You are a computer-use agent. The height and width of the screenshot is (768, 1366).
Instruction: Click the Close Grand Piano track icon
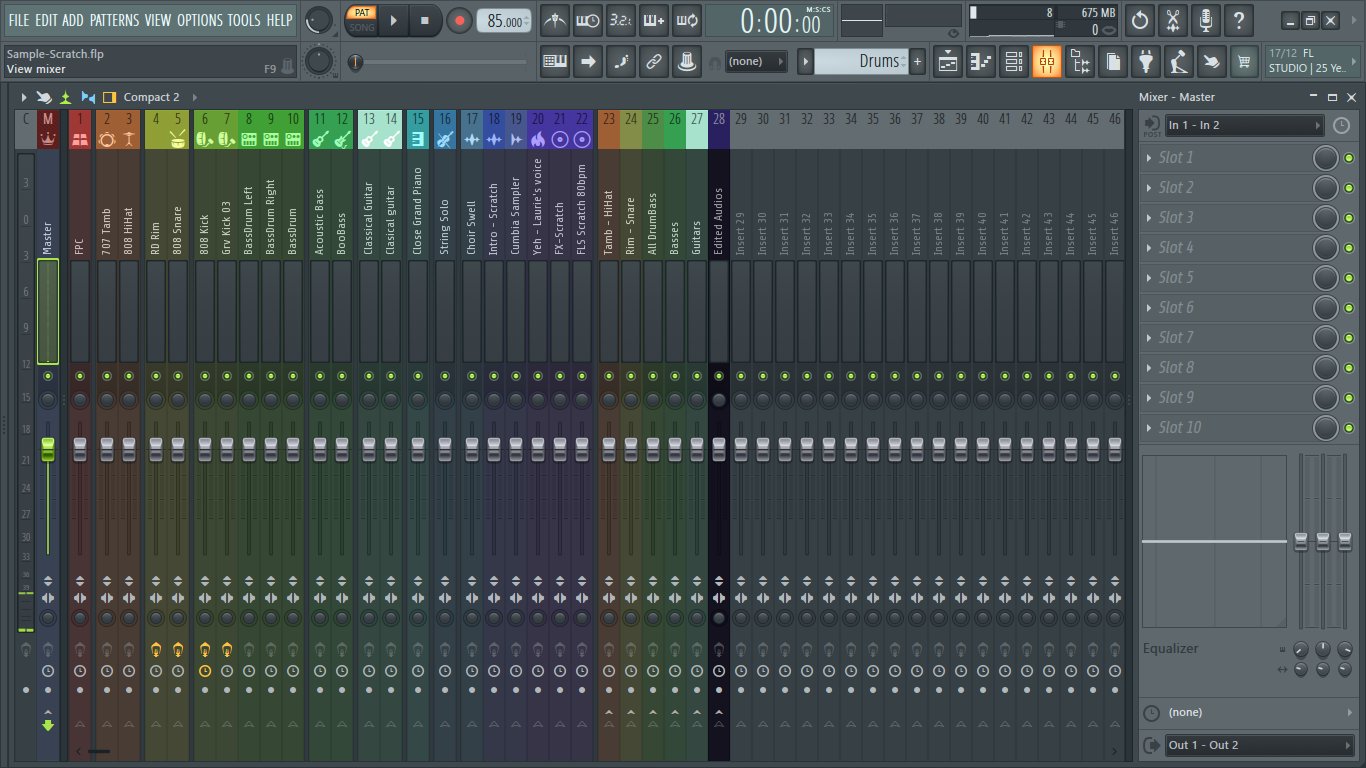pos(417,140)
